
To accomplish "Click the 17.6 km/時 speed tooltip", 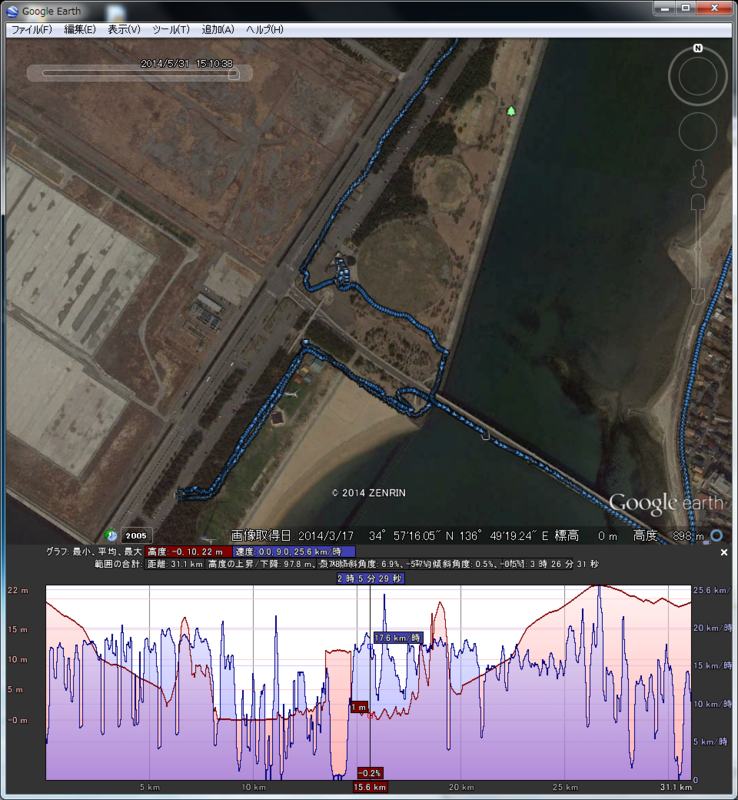I will tap(398, 638).
